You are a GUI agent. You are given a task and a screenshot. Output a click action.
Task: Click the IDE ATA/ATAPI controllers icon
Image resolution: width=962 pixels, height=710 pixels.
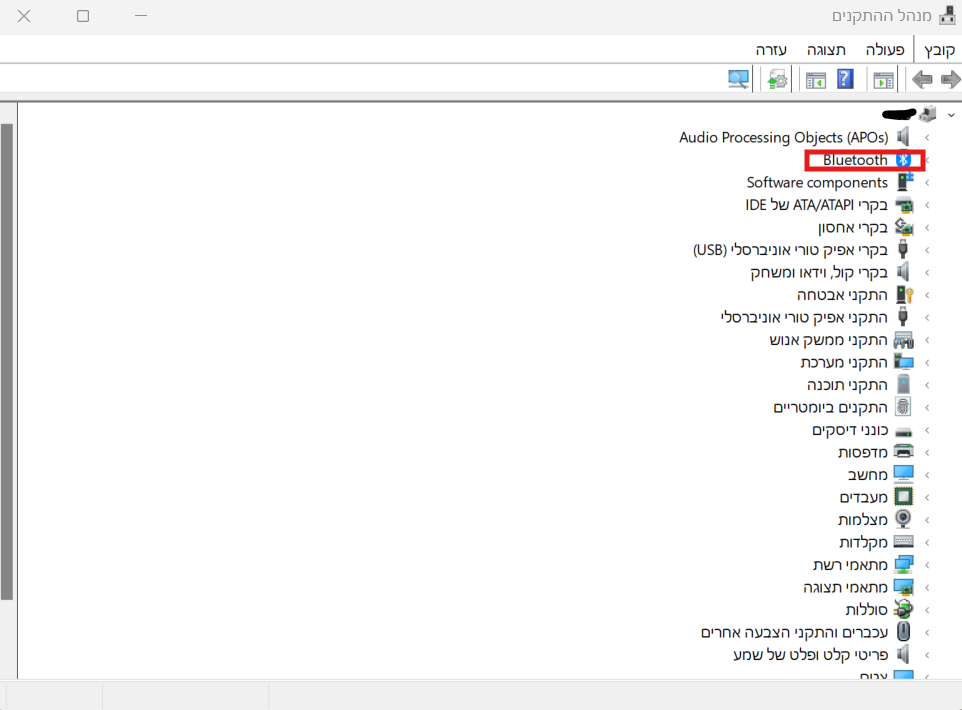coord(904,205)
